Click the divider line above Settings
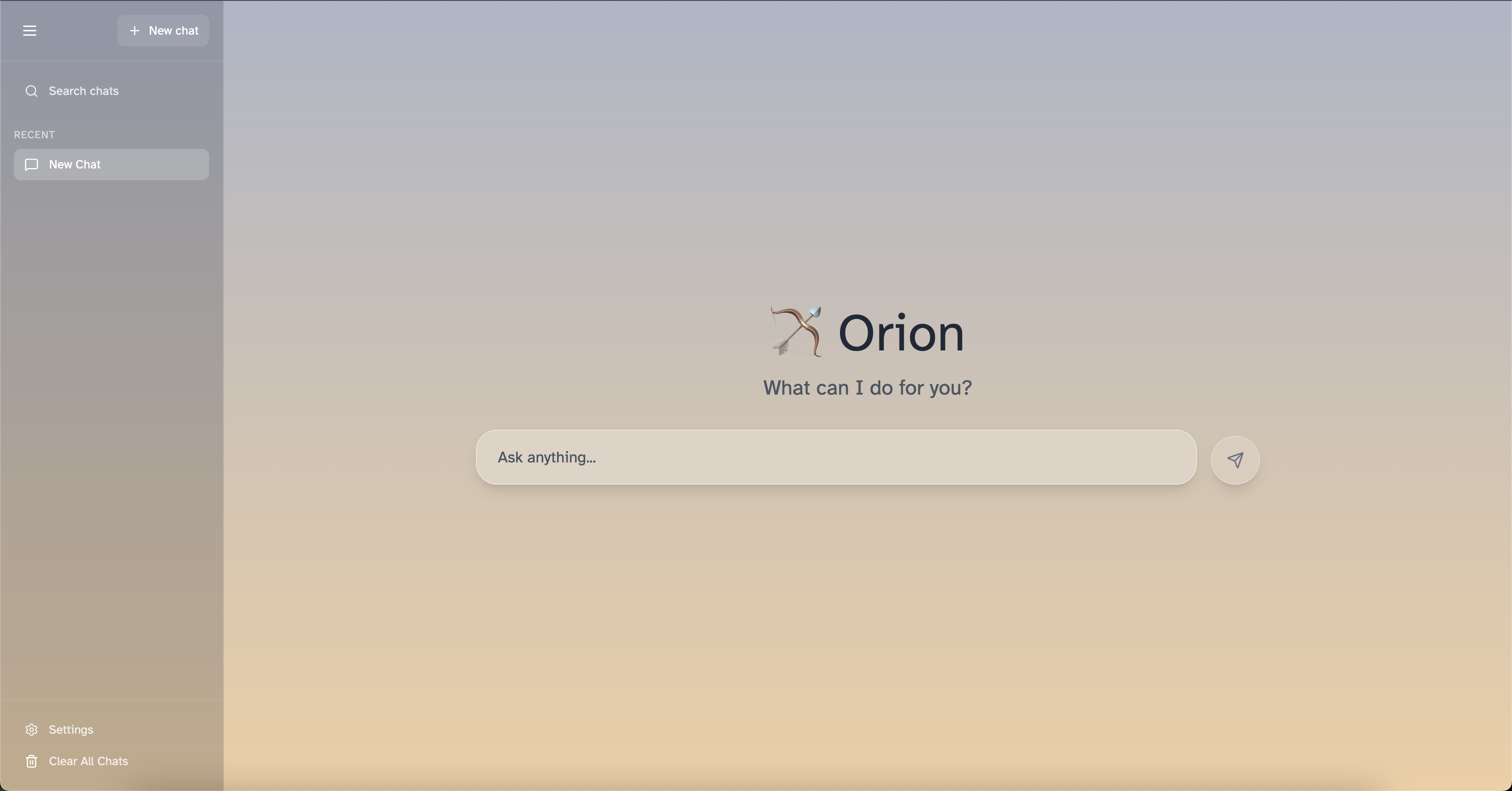The height and width of the screenshot is (791, 1512). [112, 700]
